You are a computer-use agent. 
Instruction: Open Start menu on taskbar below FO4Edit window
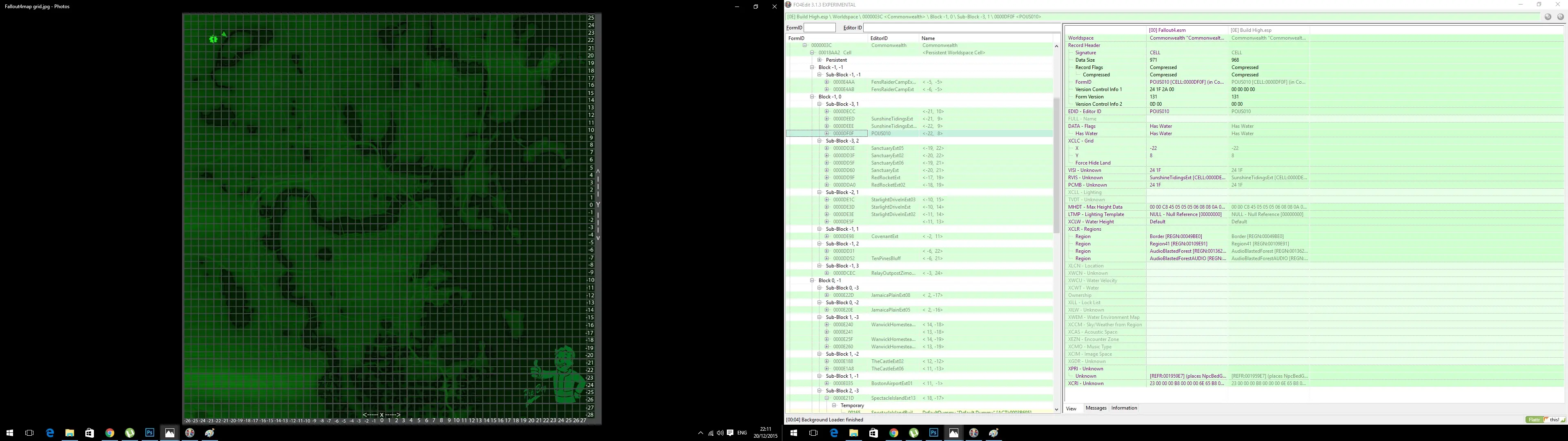(794, 433)
